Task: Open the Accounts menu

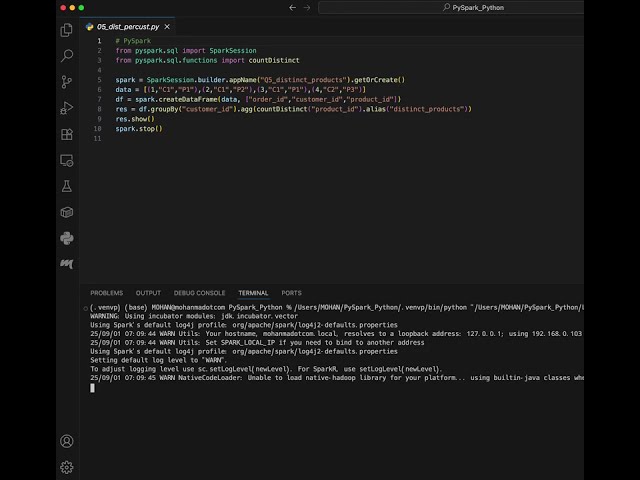Action: point(67,441)
